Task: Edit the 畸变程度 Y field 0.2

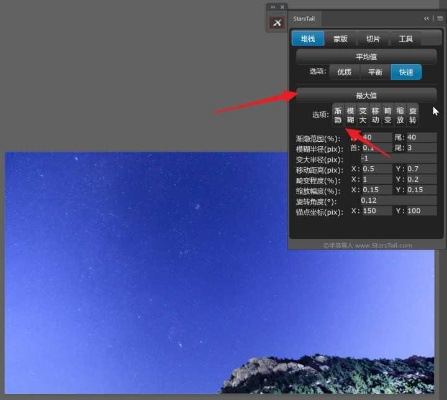Action: (421, 179)
